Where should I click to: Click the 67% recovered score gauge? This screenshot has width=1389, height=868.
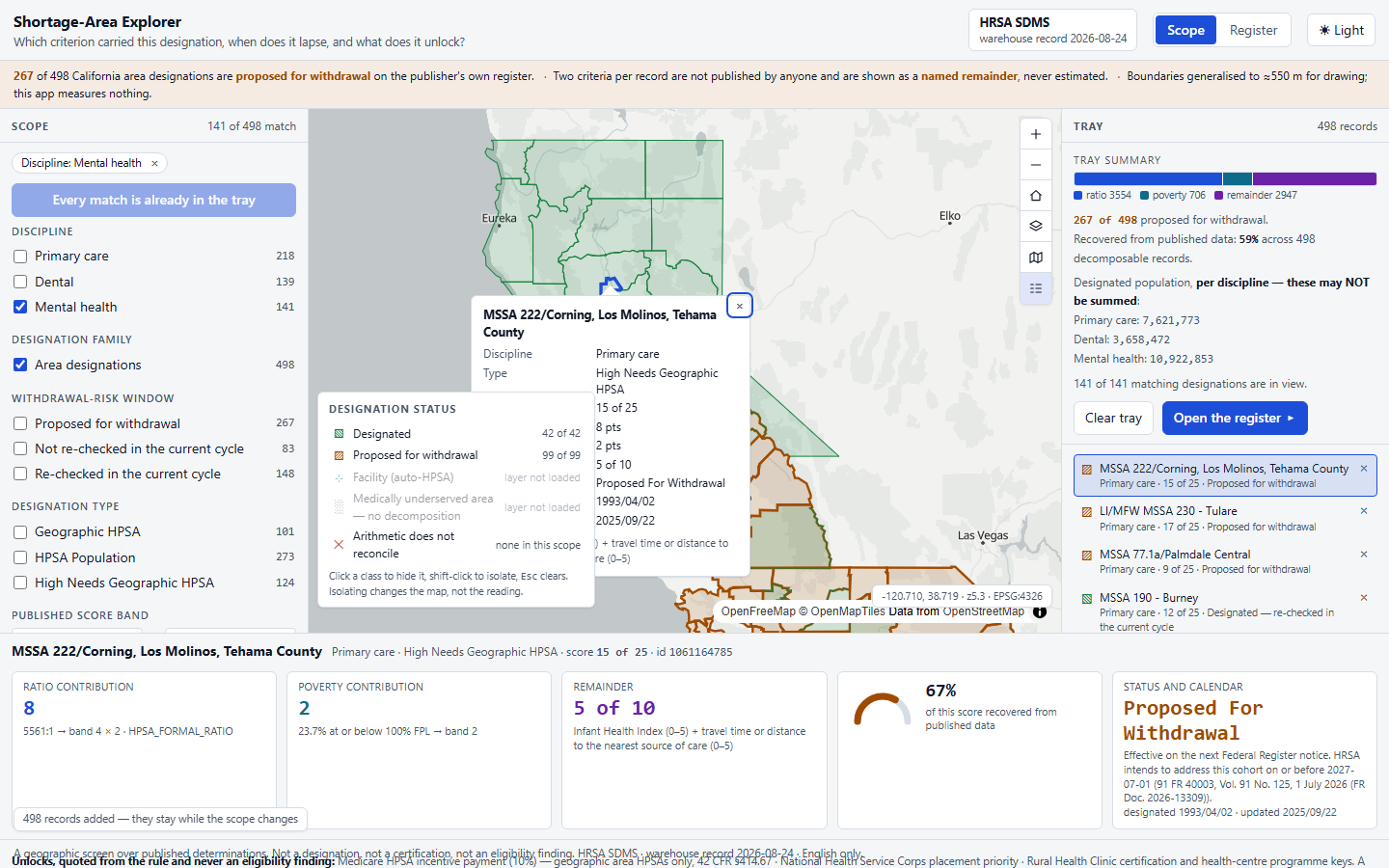click(x=882, y=710)
